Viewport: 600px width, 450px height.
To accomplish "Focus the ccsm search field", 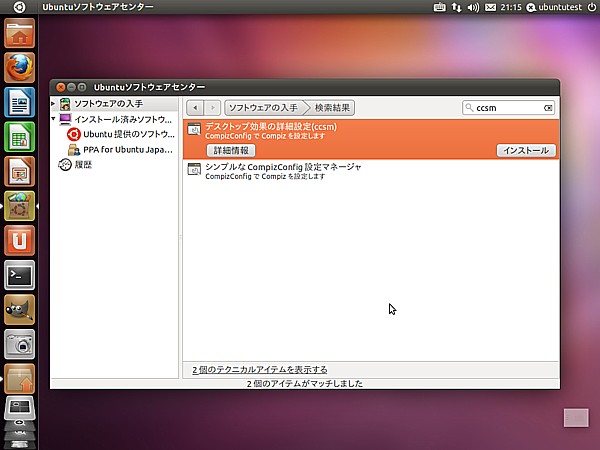I will pyautogui.click(x=509, y=108).
